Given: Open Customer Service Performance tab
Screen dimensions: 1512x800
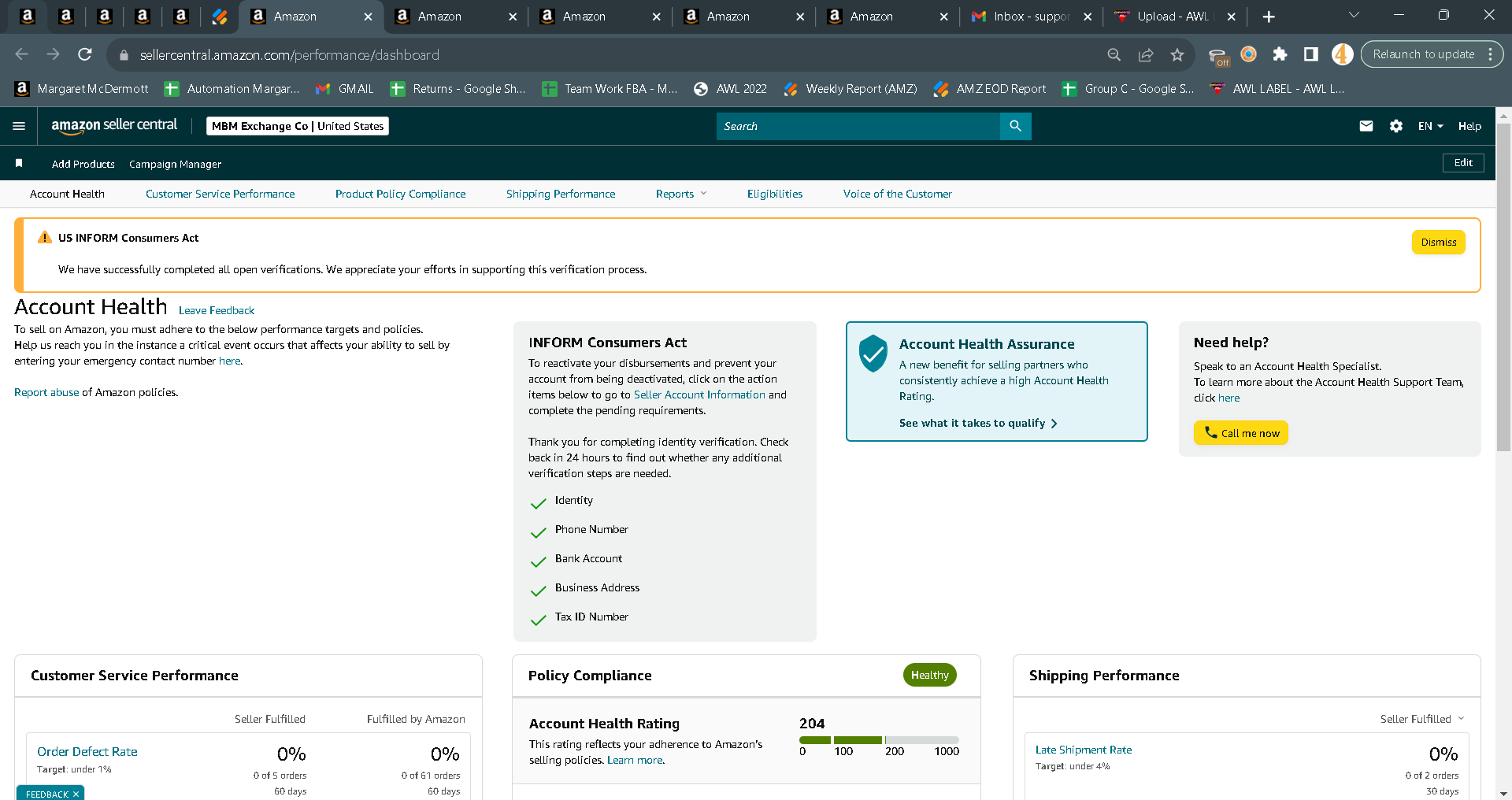Looking at the screenshot, I should point(220,194).
